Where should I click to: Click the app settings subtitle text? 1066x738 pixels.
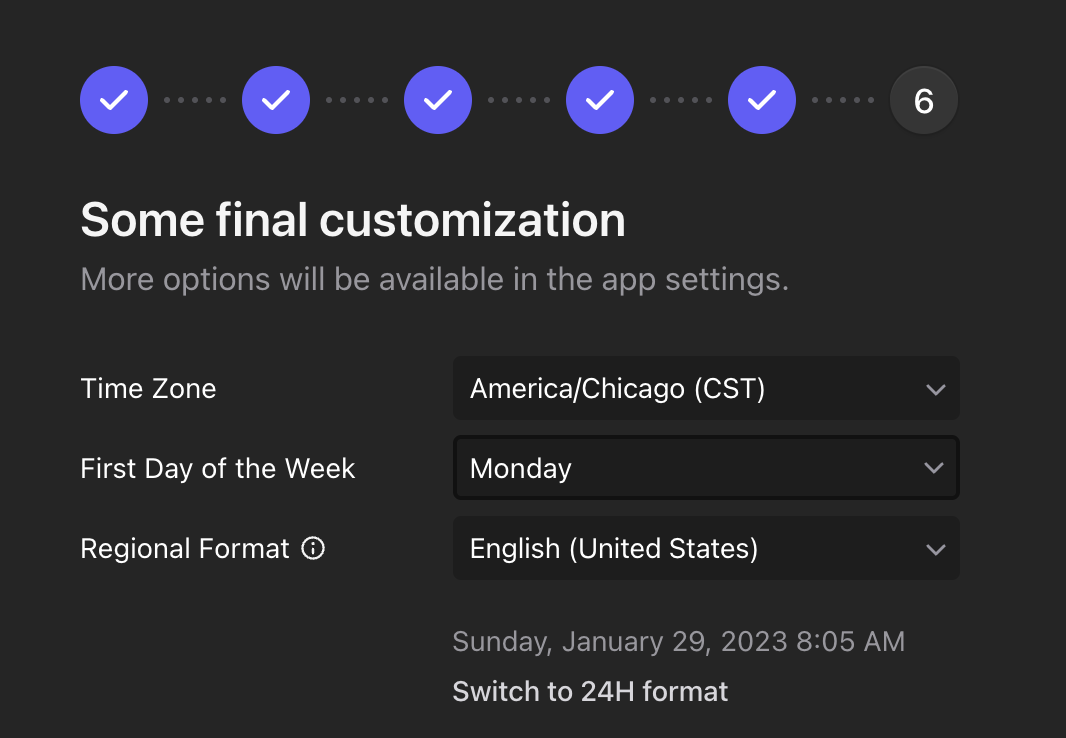[x=434, y=278]
